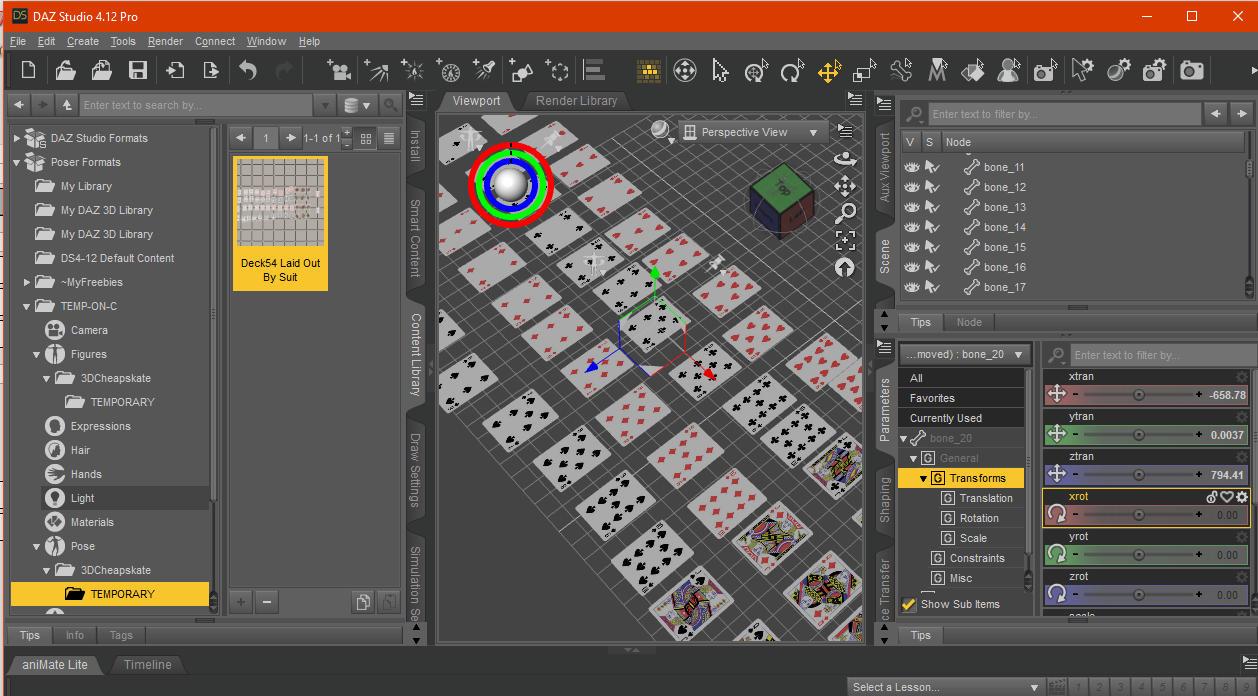
Task: Click the viewport Orbit control icon
Action: (x=845, y=159)
